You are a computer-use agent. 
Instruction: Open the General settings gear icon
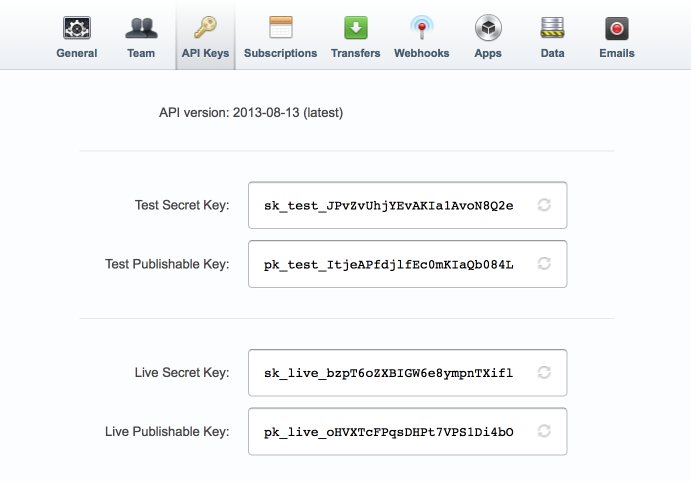(76, 28)
